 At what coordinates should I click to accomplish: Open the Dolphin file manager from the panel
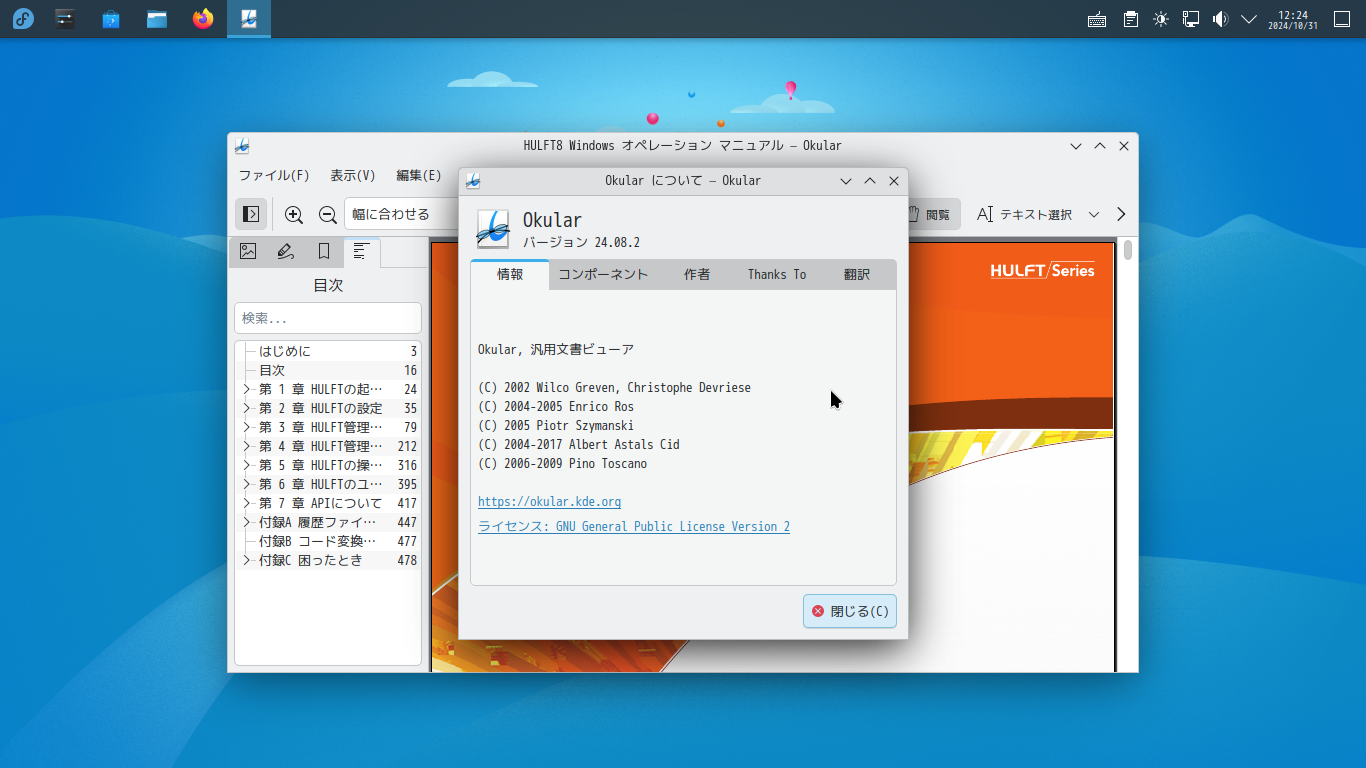tap(157, 19)
